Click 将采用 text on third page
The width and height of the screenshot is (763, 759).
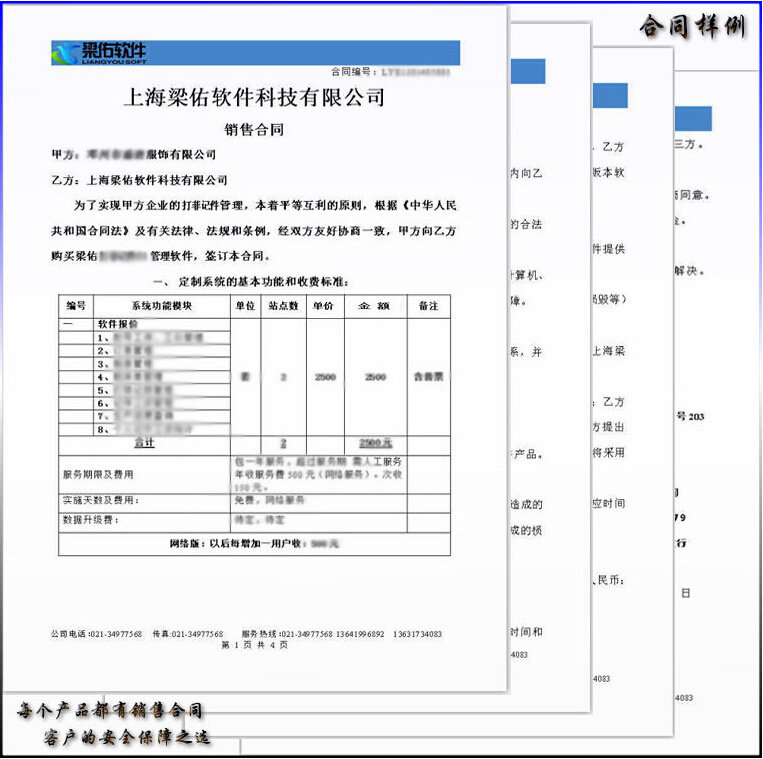[608, 452]
